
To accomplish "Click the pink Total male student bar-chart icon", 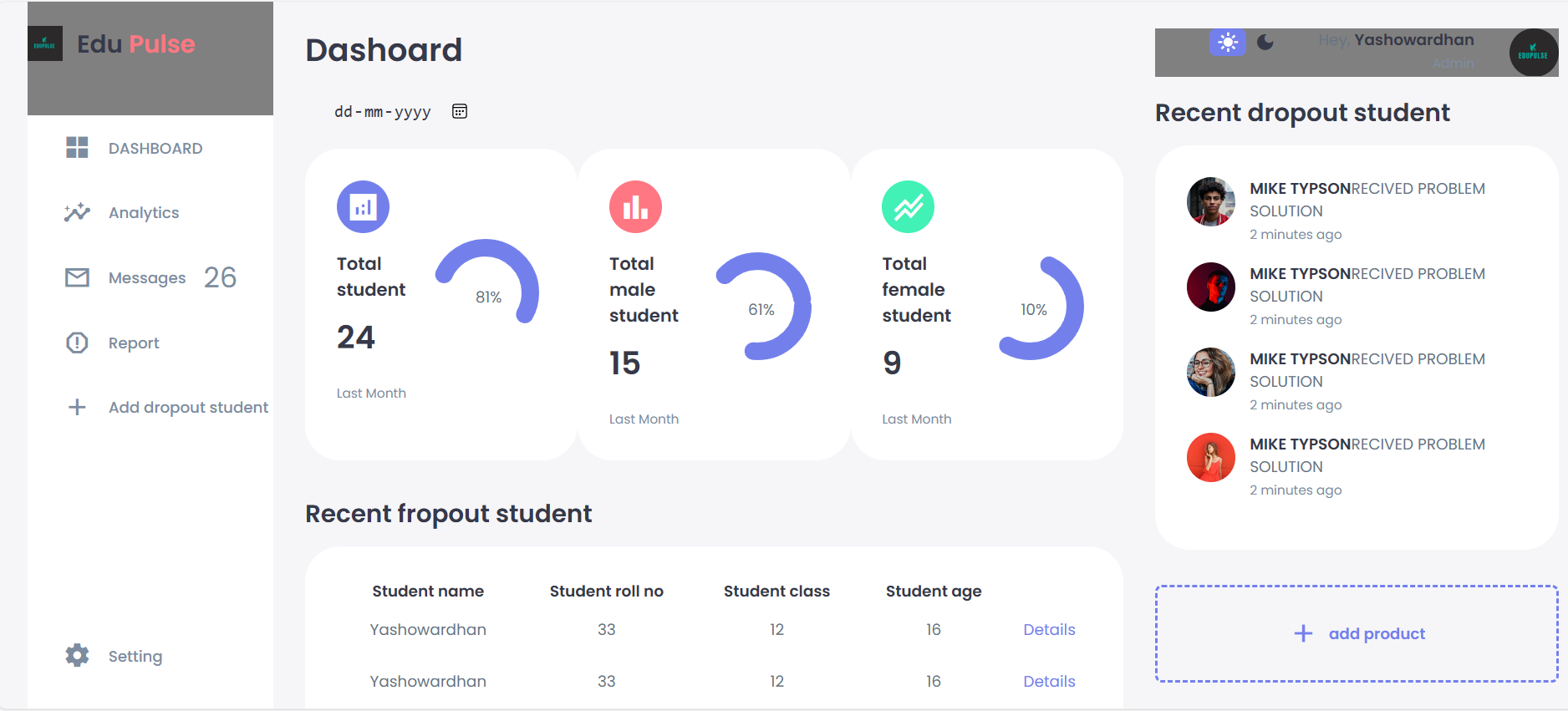I will click(x=635, y=207).
